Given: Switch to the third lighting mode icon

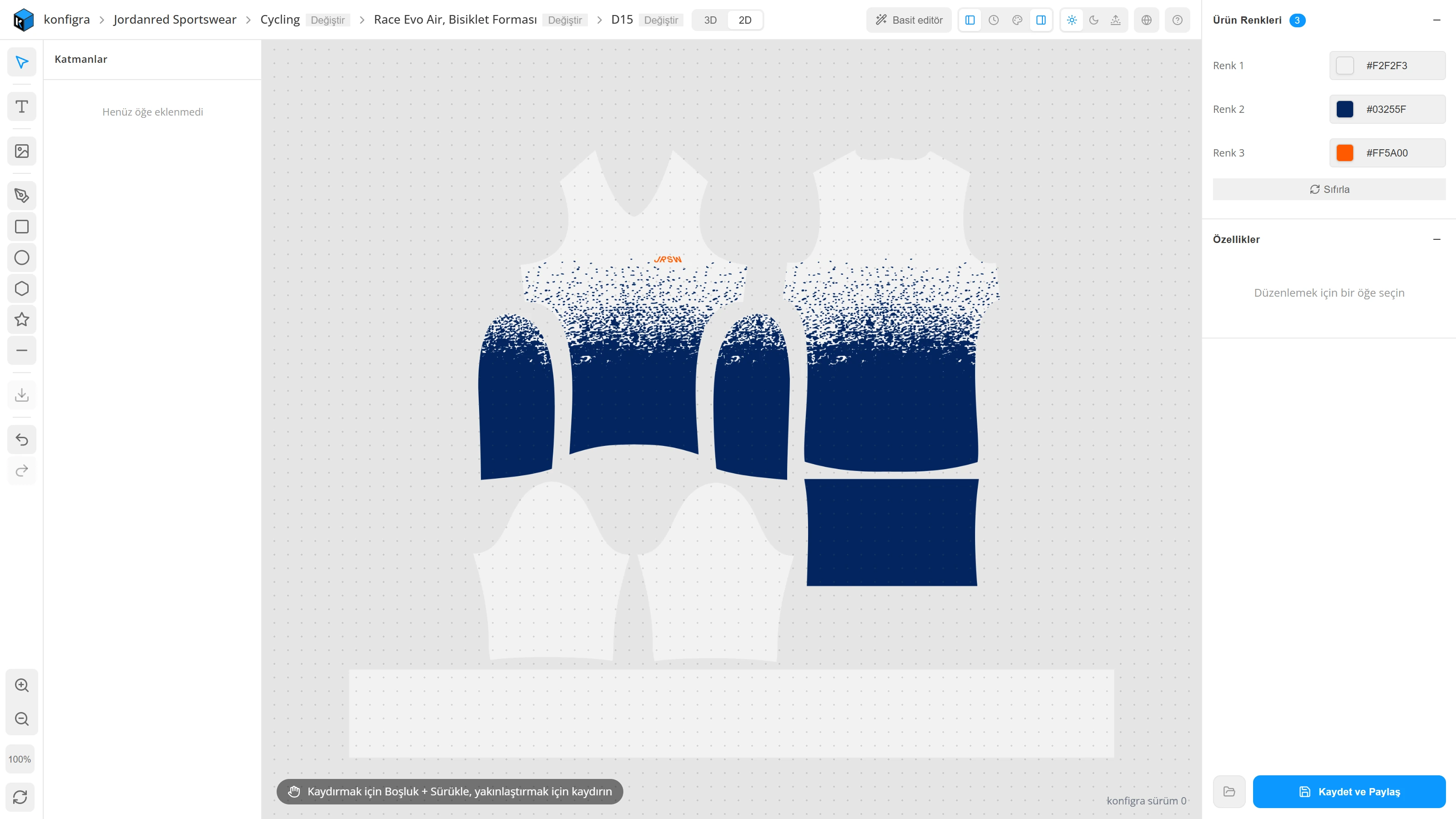Looking at the screenshot, I should pos(1116,20).
